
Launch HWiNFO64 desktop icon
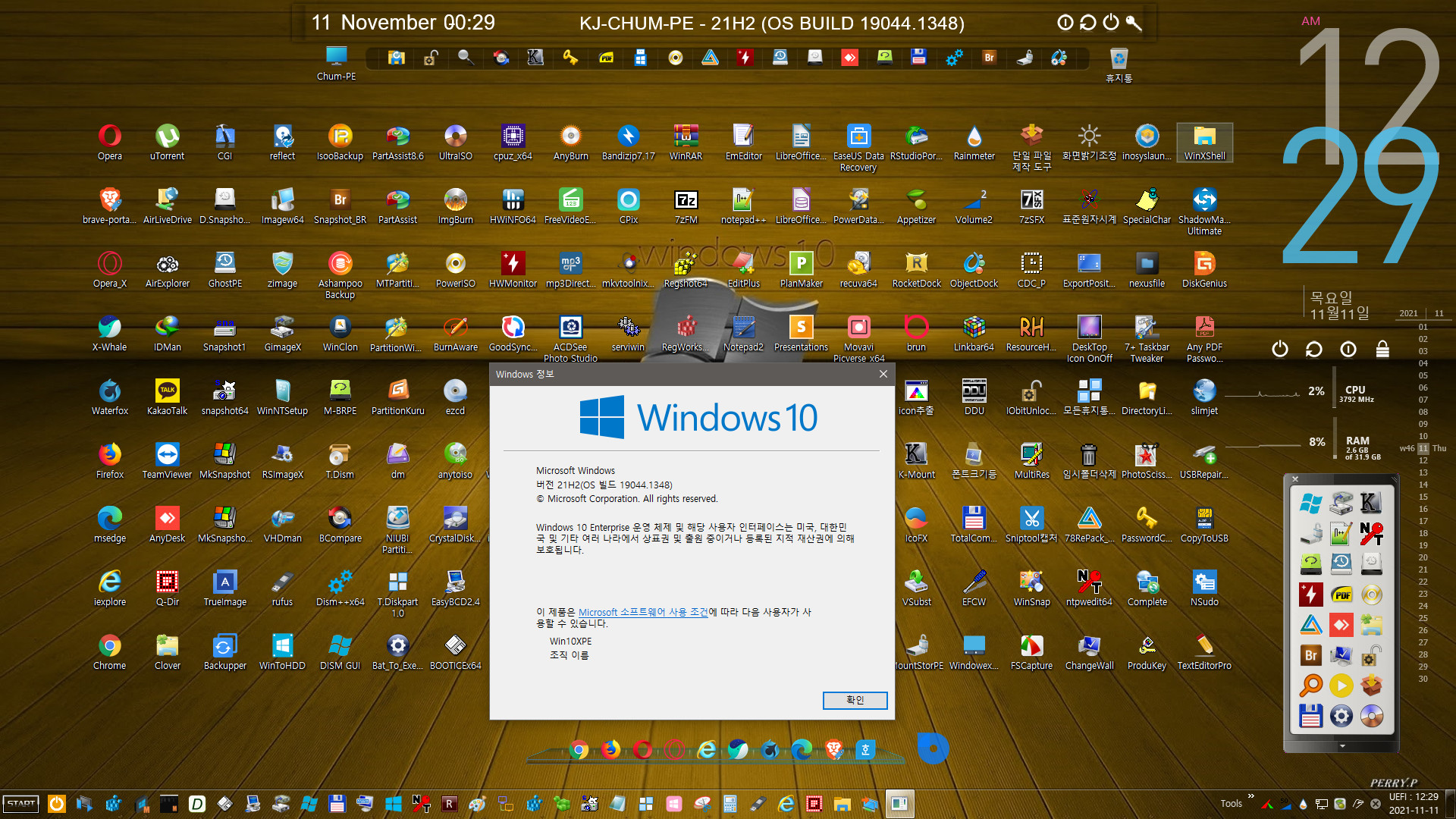click(513, 206)
